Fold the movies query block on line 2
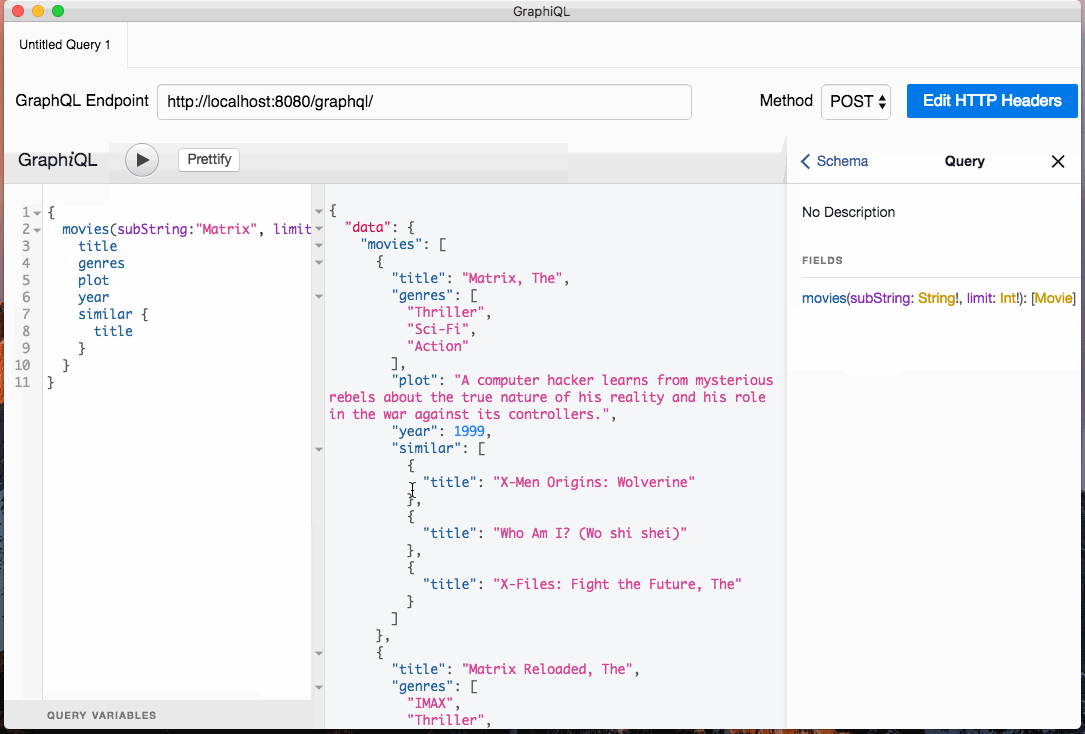This screenshot has width=1085, height=734. pos(37,230)
